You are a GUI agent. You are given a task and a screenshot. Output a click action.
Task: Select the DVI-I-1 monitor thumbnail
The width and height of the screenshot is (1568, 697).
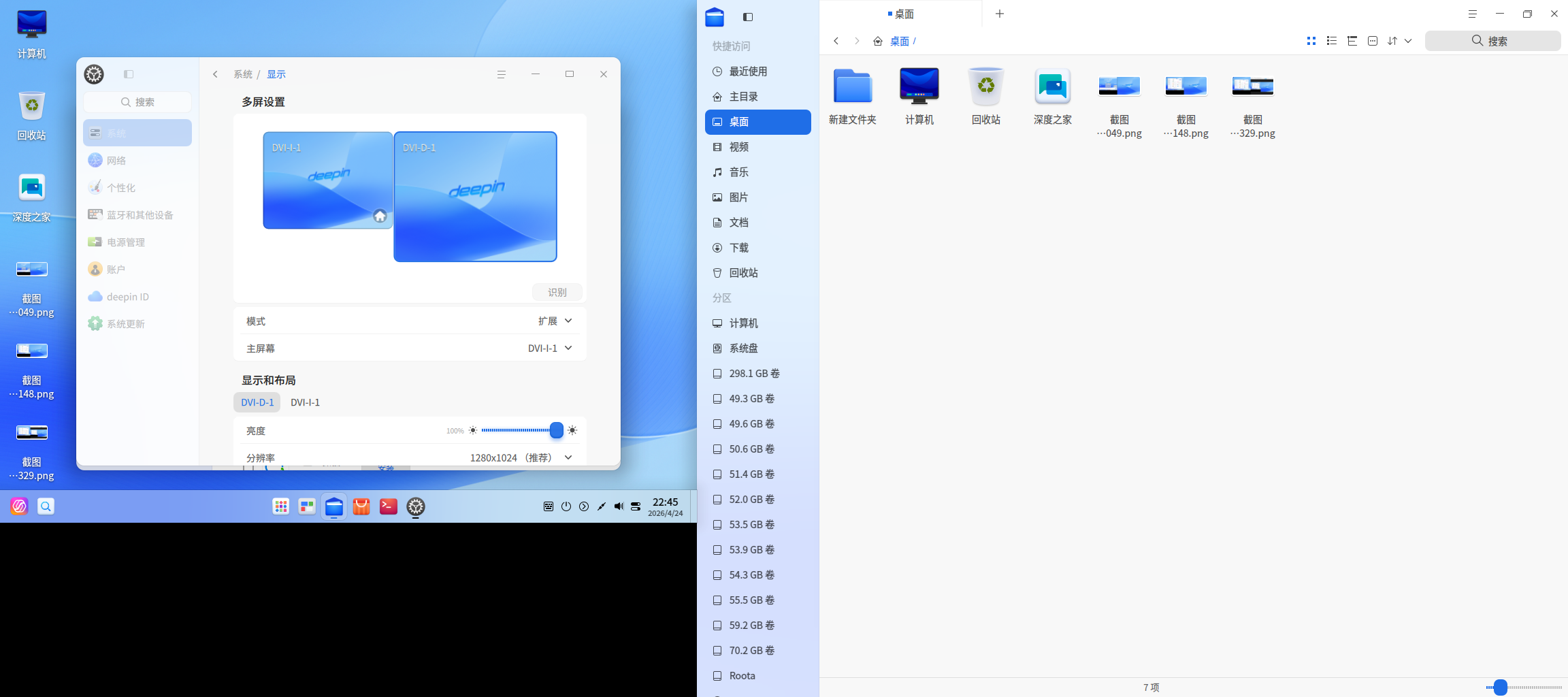tap(327, 180)
